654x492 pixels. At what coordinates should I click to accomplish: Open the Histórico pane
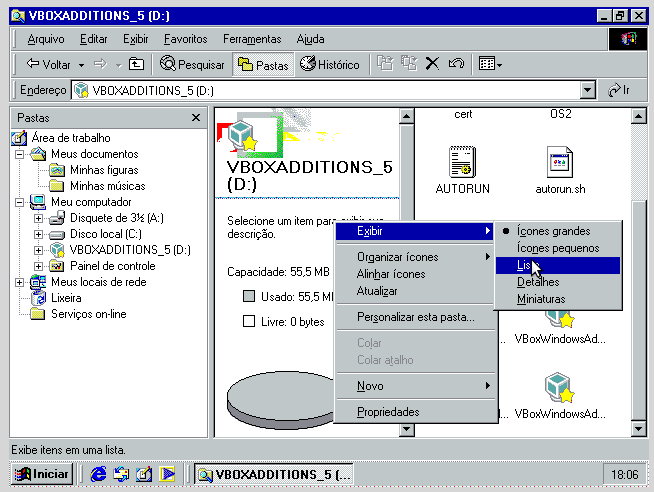coord(330,65)
